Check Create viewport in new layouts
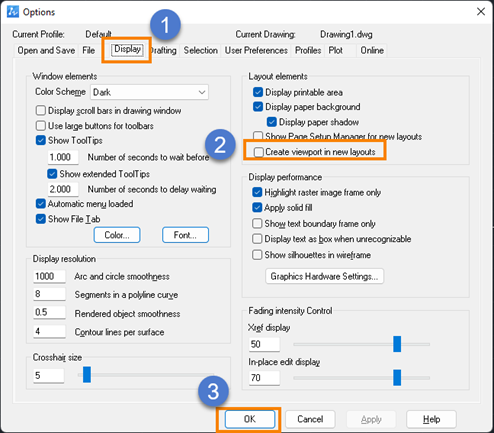The width and height of the screenshot is (494, 433). click(x=258, y=152)
